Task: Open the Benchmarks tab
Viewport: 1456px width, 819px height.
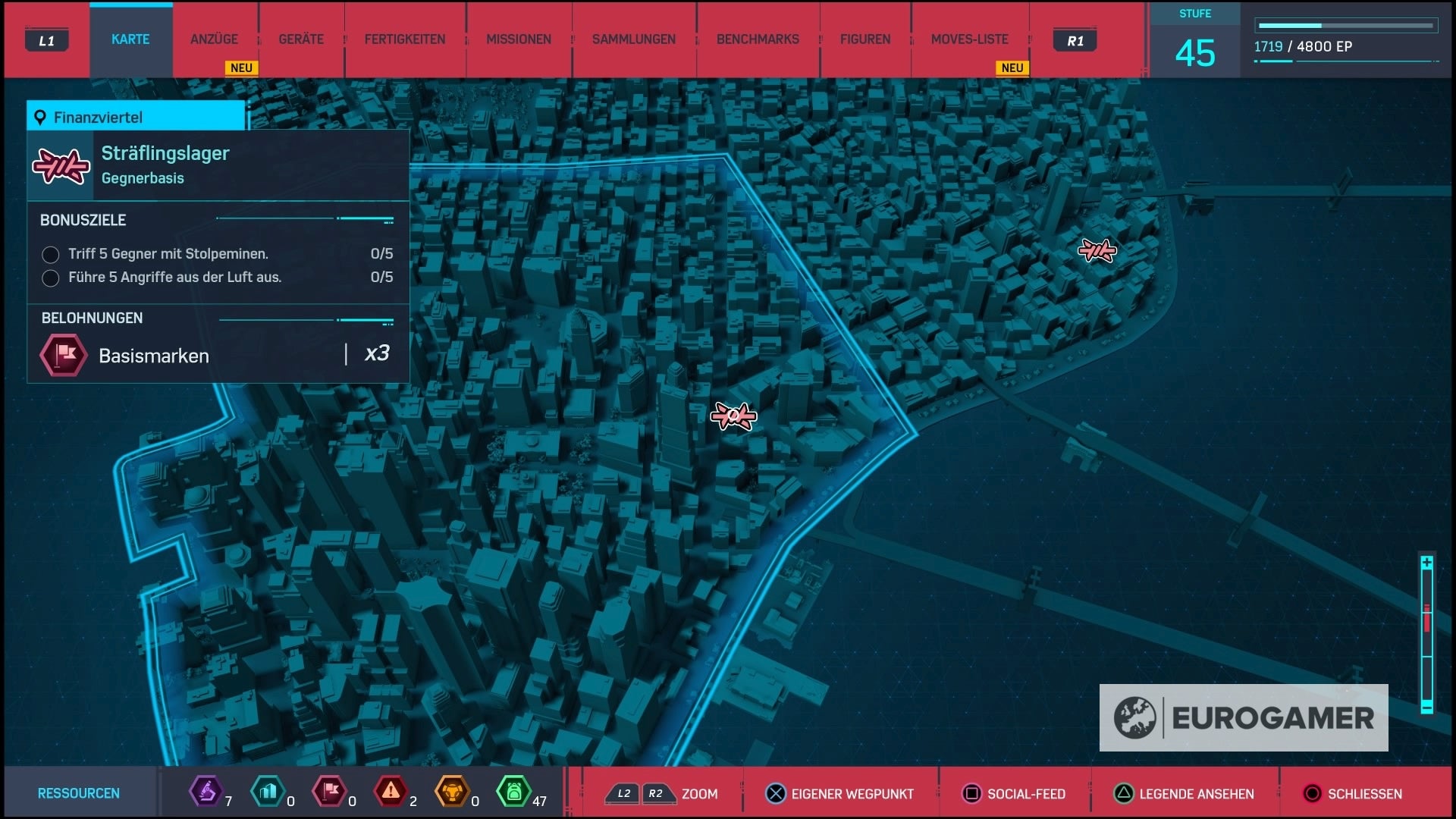Action: [x=758, y=39]
